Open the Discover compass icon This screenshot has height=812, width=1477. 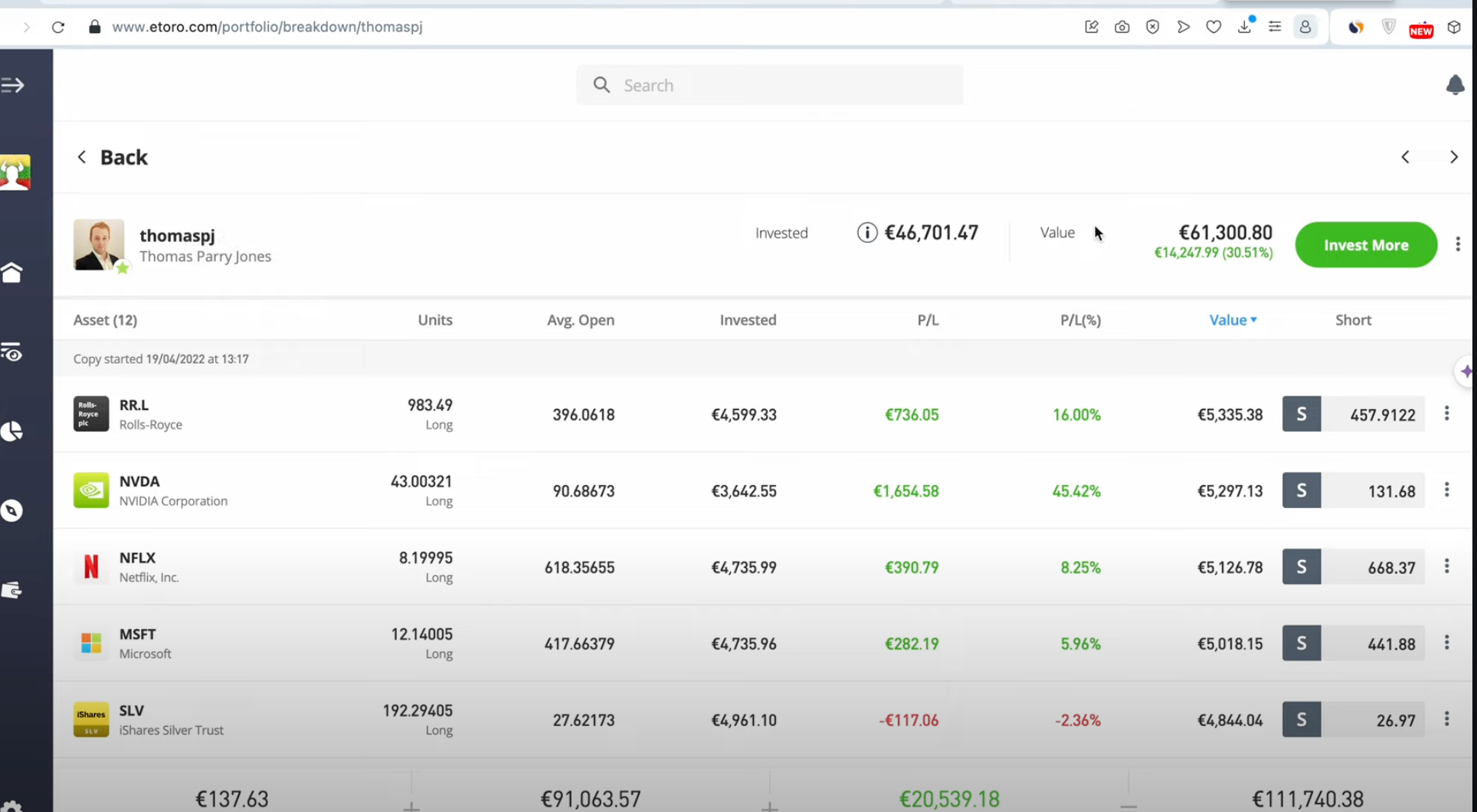11,511
